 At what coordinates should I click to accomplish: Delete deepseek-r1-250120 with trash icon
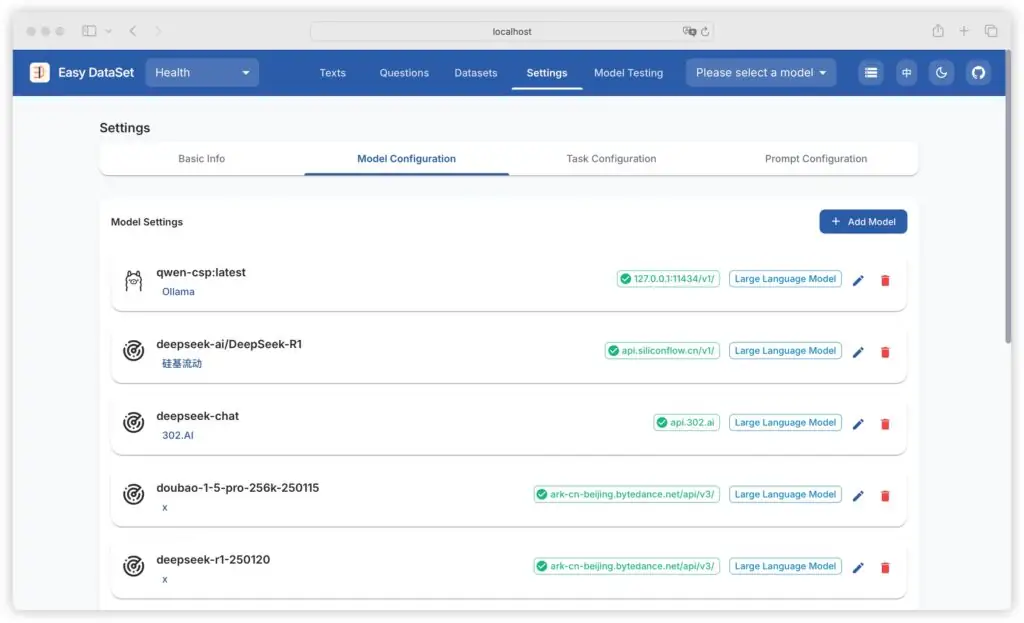tap(884, 567)
